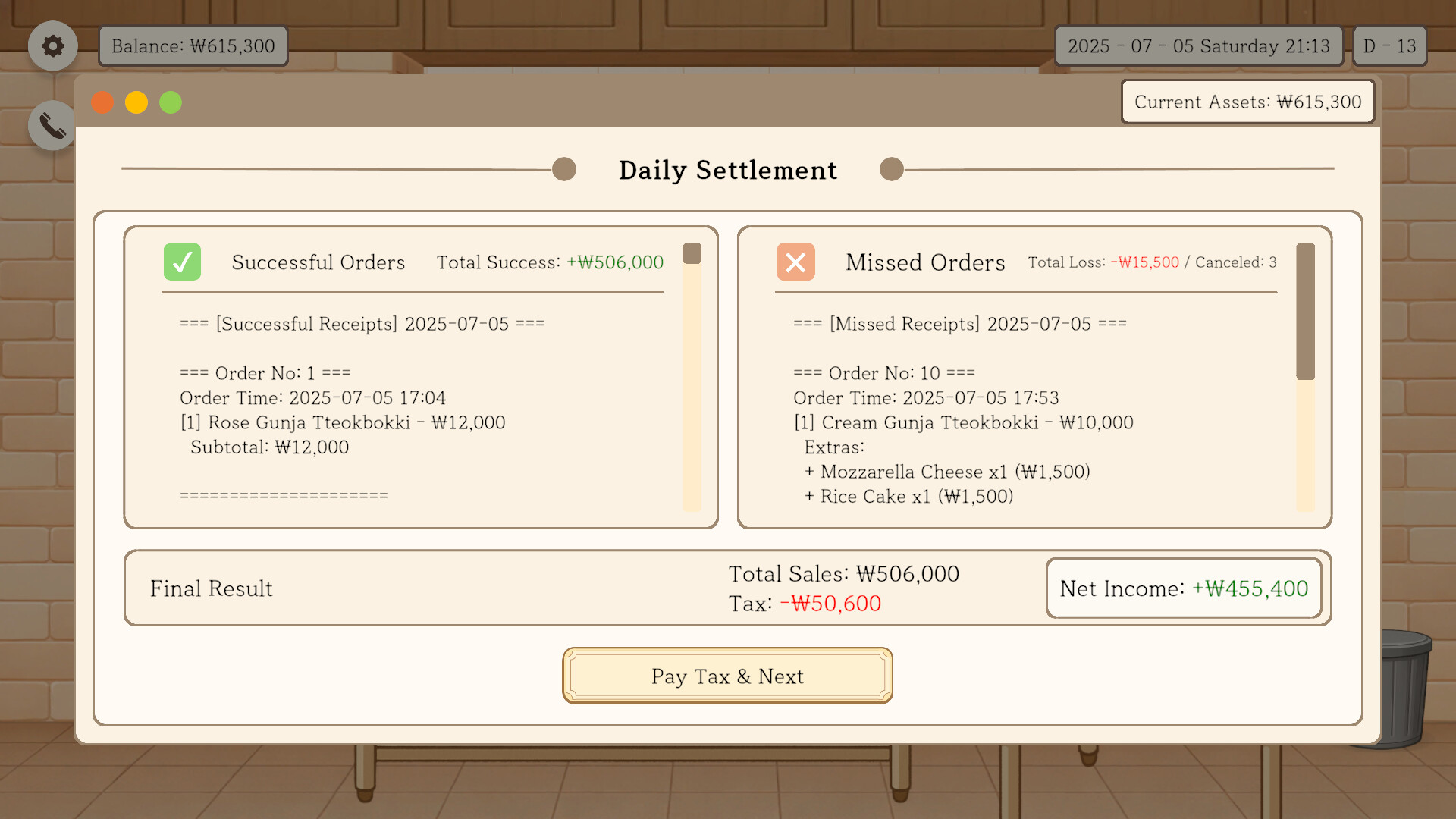
Task: Click the Total Loss amount text
Action: tap(1145, 262)
